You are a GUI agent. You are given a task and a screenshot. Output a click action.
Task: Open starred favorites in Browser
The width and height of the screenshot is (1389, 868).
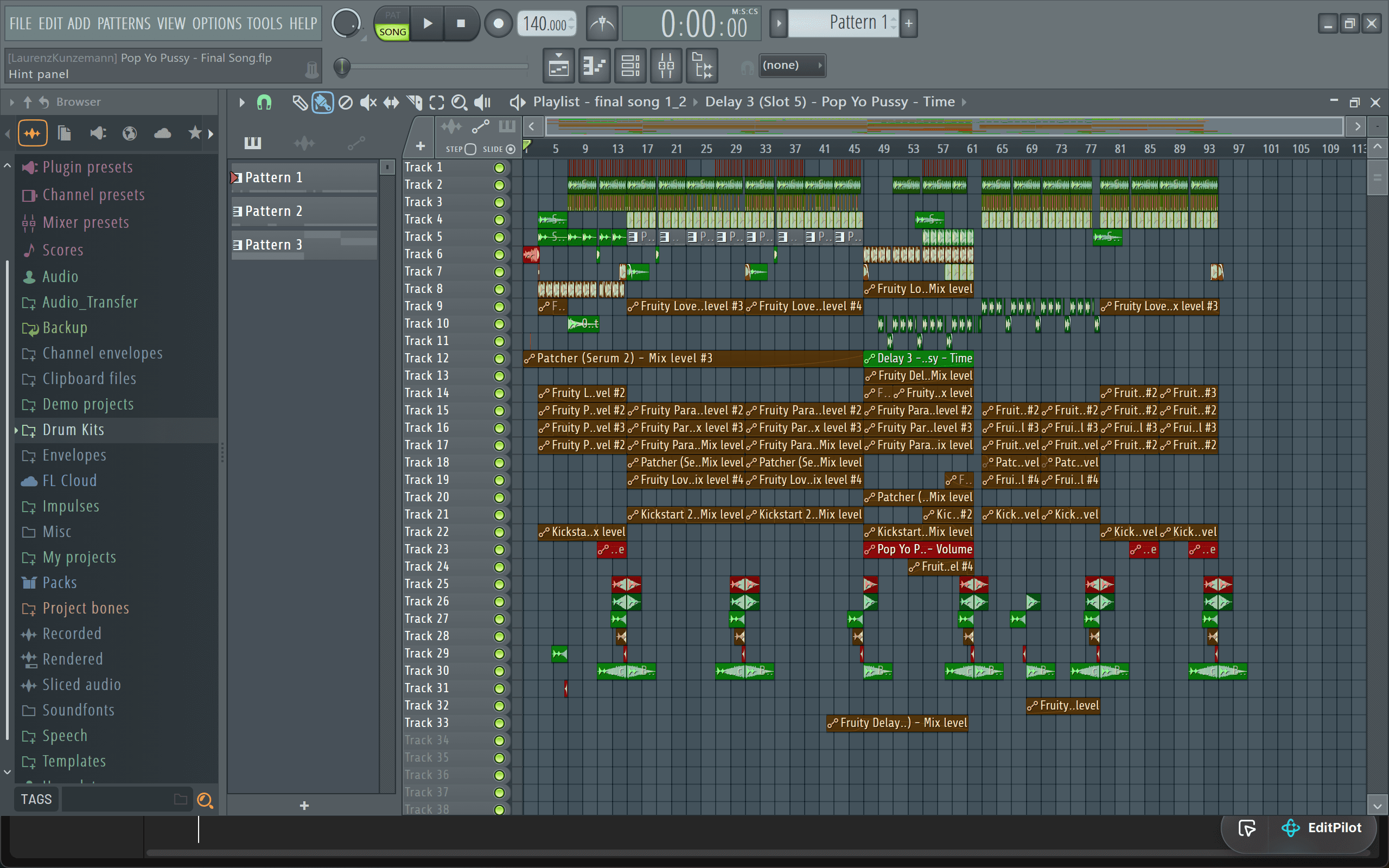[x=195, y=133]
